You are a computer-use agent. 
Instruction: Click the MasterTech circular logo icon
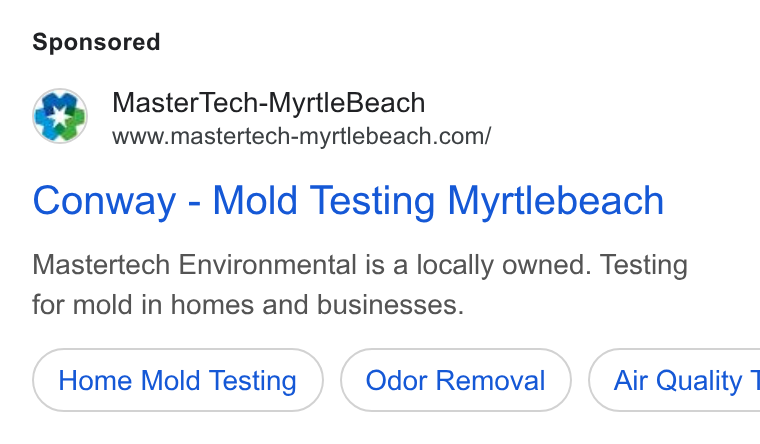point(60,116)
